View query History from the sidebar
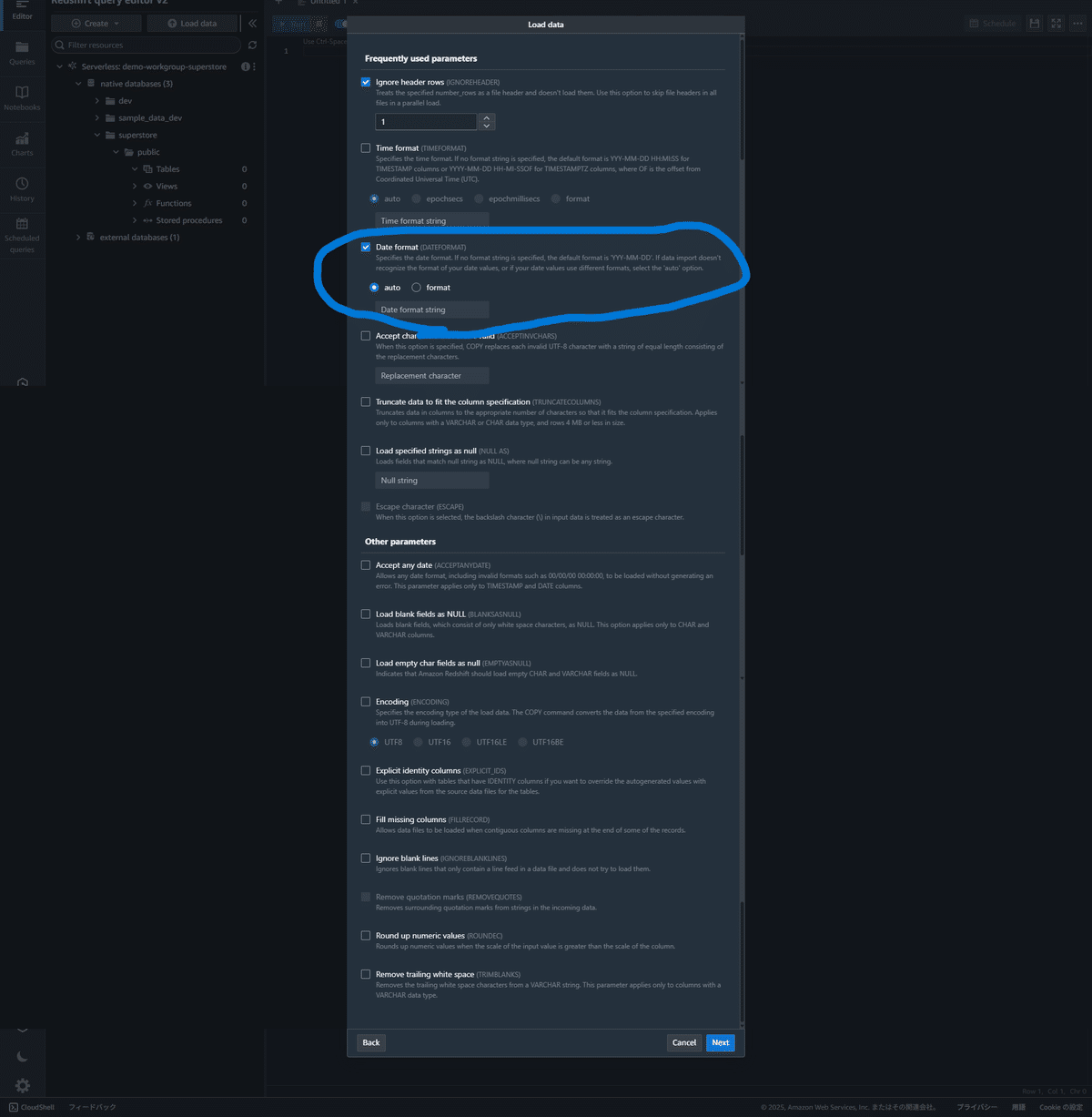1092x1117 pixels. [22, 188]
